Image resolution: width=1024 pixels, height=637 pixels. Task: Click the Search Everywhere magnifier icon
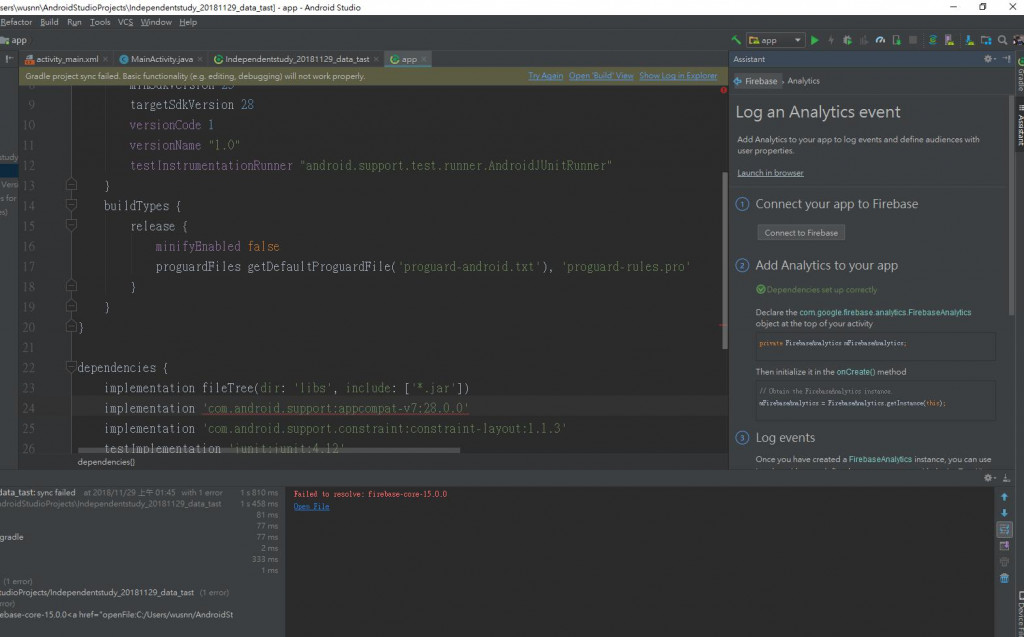click(x=1002, y=40)
